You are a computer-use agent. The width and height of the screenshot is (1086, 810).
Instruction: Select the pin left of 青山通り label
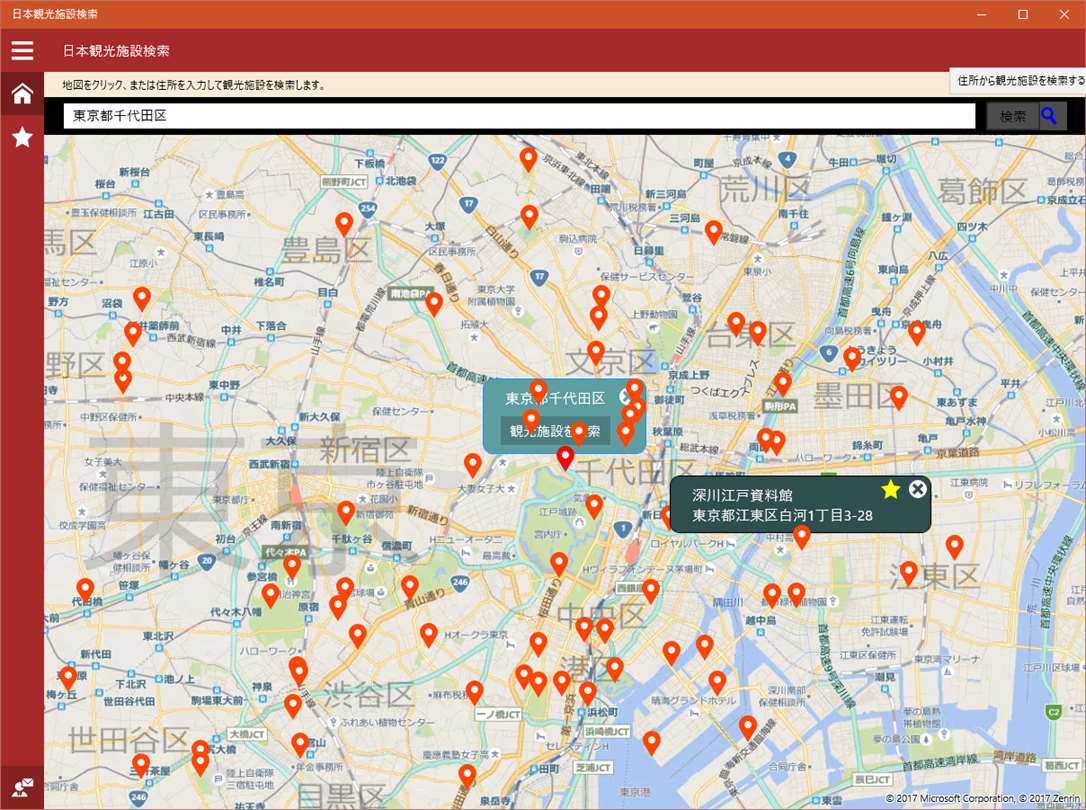pos(410,587)
